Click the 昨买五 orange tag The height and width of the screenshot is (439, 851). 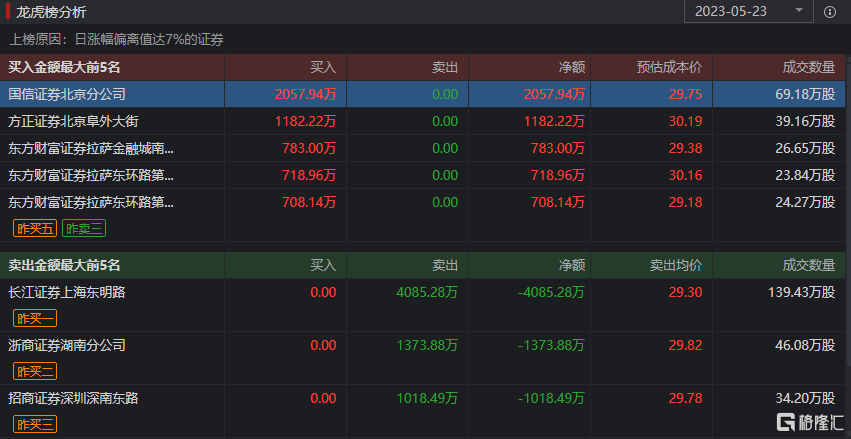tap(35, 228)
